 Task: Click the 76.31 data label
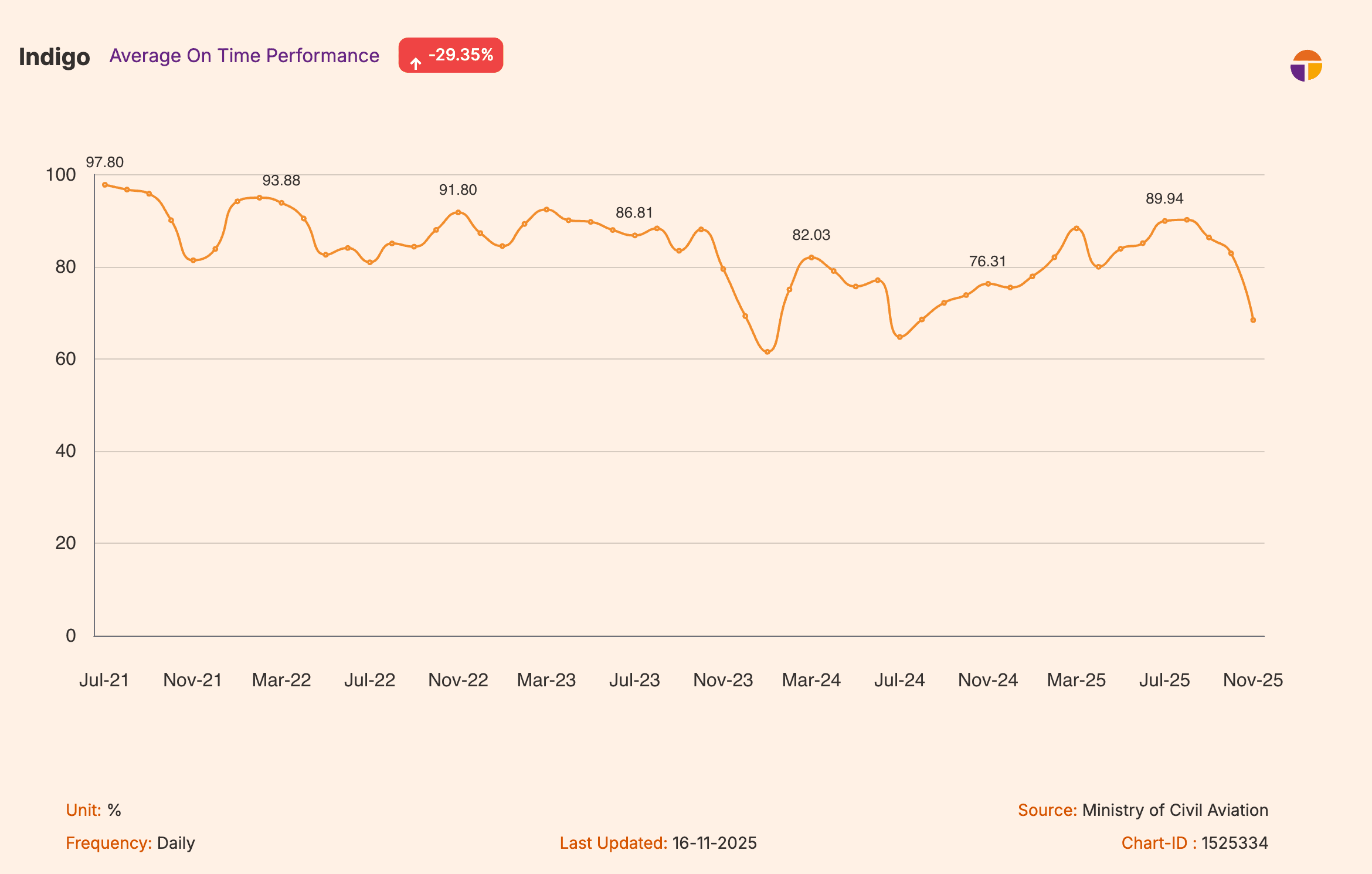tap(988, 262)
